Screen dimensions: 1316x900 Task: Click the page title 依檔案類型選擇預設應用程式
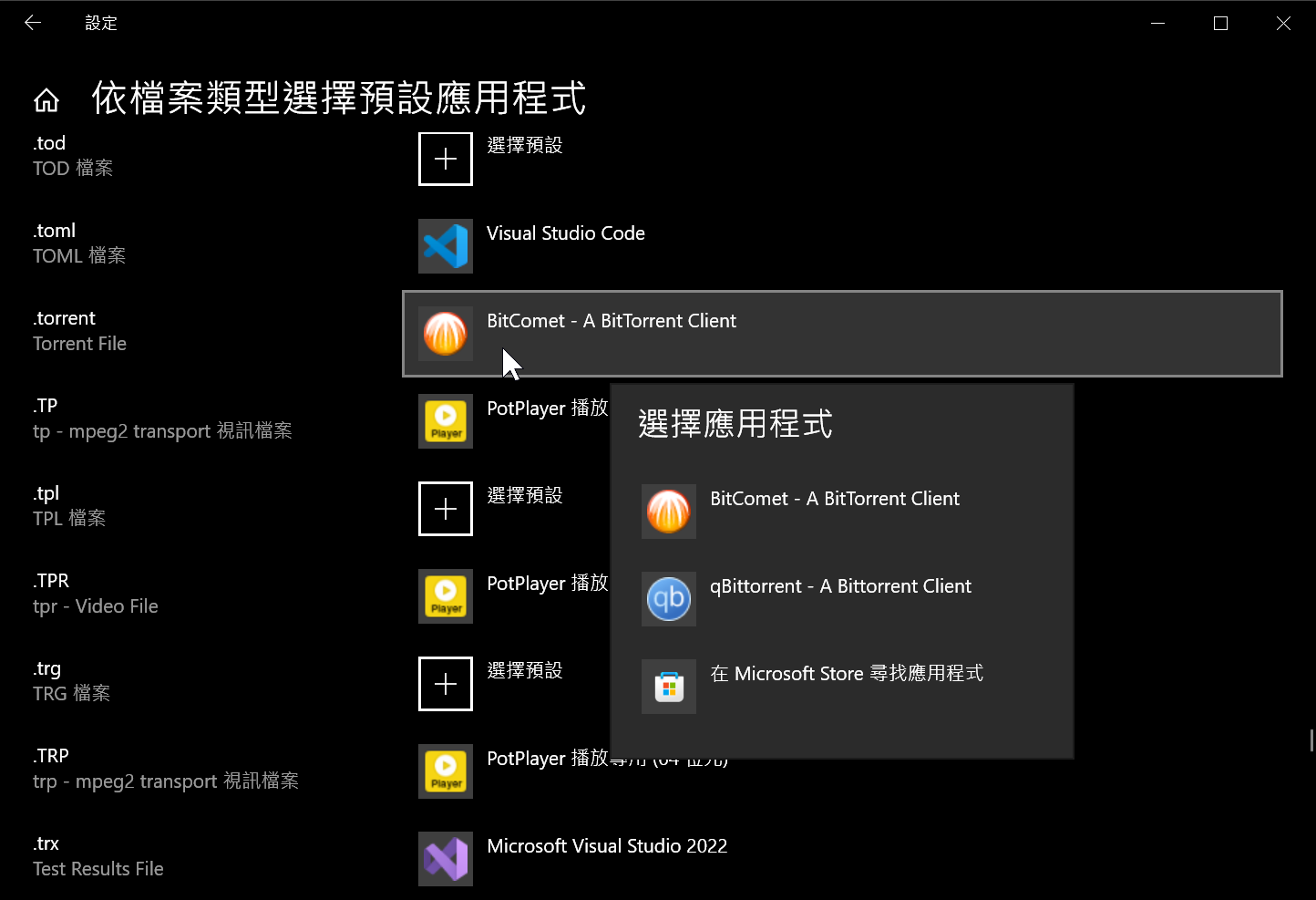(x=338, y=98)
